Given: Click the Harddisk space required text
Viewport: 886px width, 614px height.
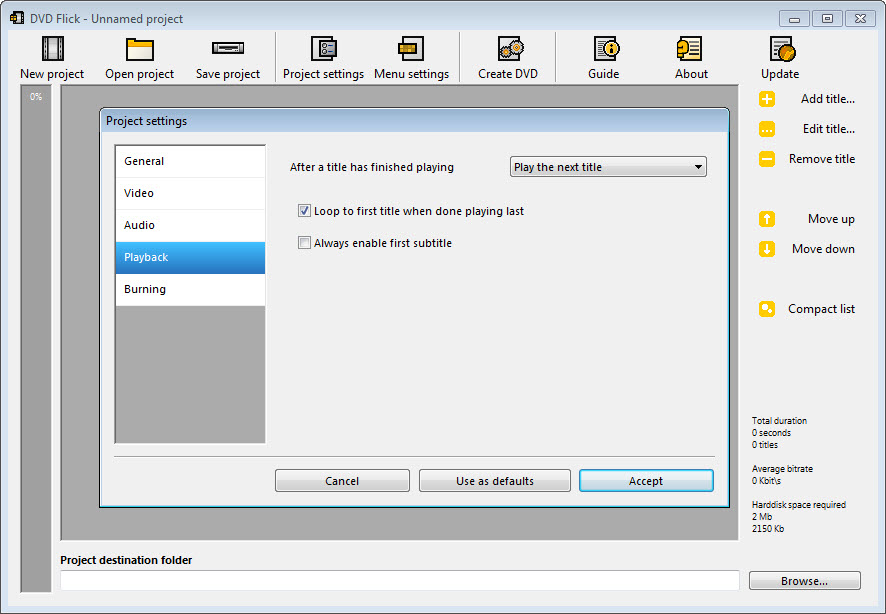Looking at the screenshot, I should tap(798, 505).
